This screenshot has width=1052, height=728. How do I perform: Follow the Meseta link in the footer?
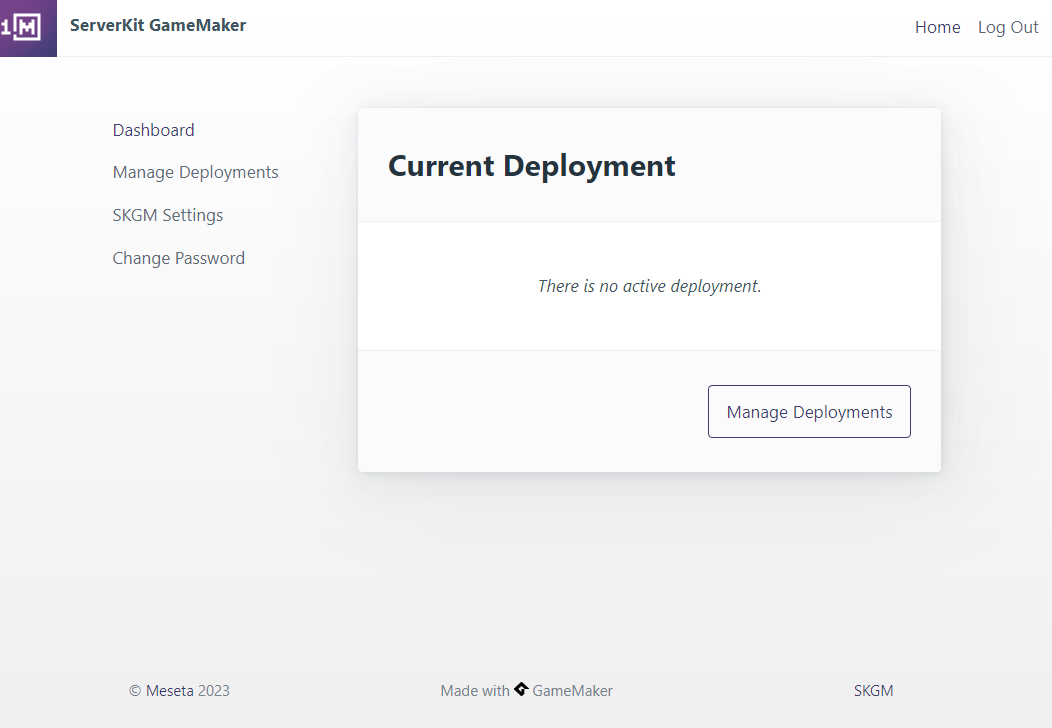[x=169, y=690]
